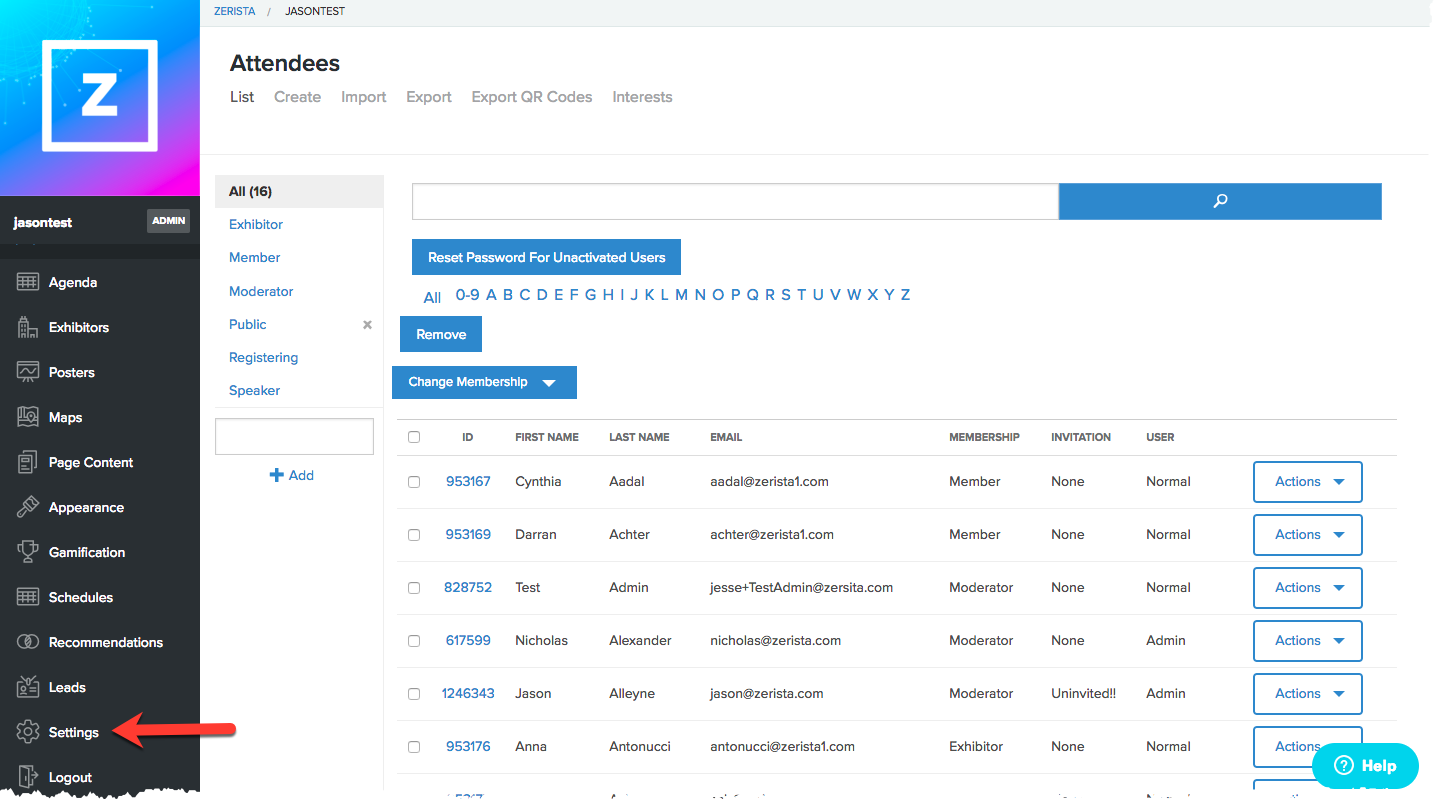1440x799 pixels.
Task: Open attendee ID 828752
Action: coord(468,588)
